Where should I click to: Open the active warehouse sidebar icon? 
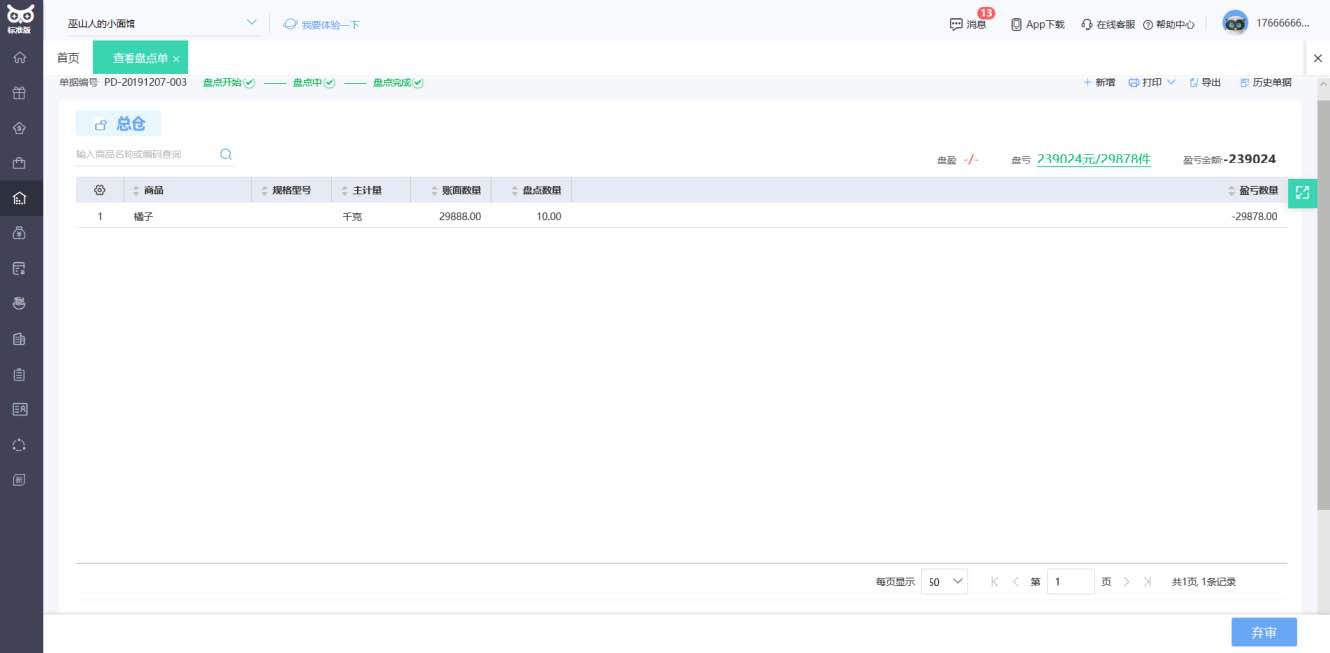coord(19,198)
